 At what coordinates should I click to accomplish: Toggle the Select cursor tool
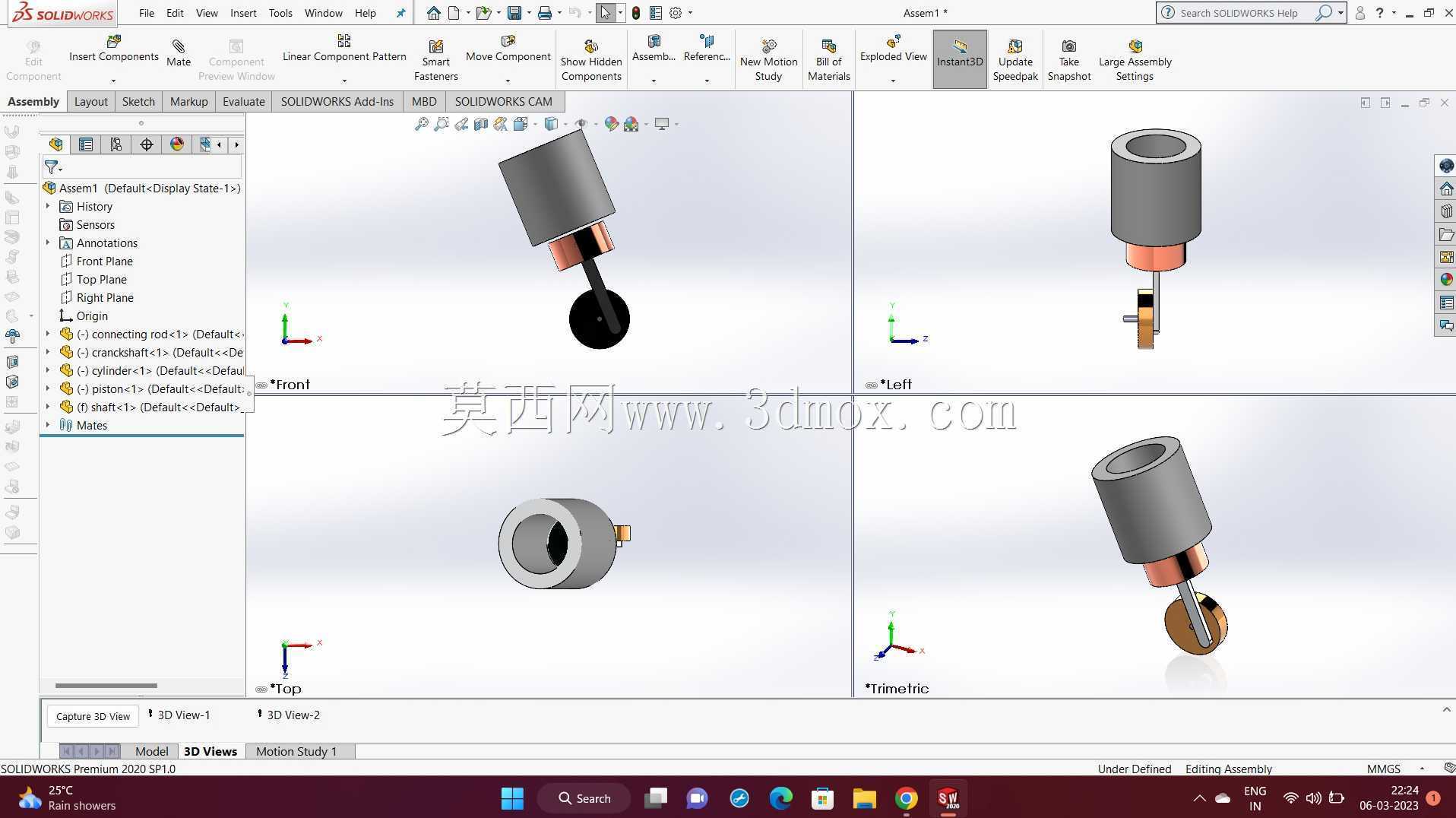click(605, 13)
